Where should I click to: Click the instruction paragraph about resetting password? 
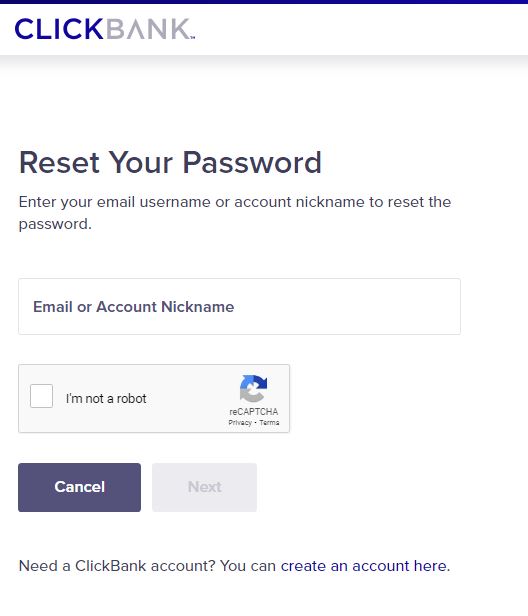click(x=235, y=213)
